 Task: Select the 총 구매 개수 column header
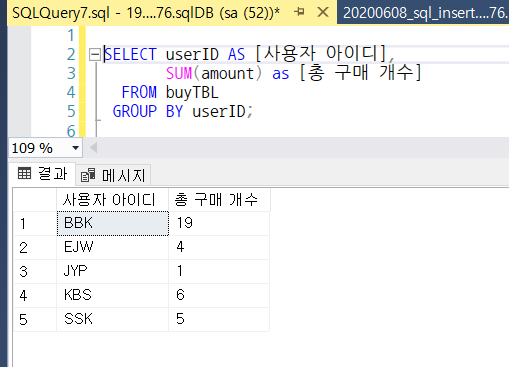[x=219, y=200]
